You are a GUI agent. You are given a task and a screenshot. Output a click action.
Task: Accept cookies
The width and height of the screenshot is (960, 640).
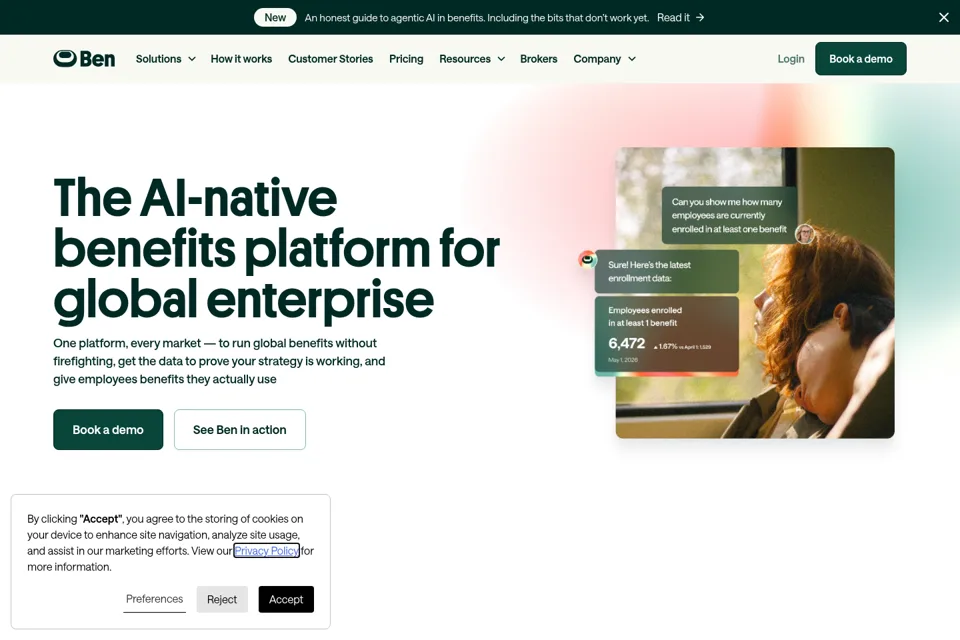click(x=286, y=599)
